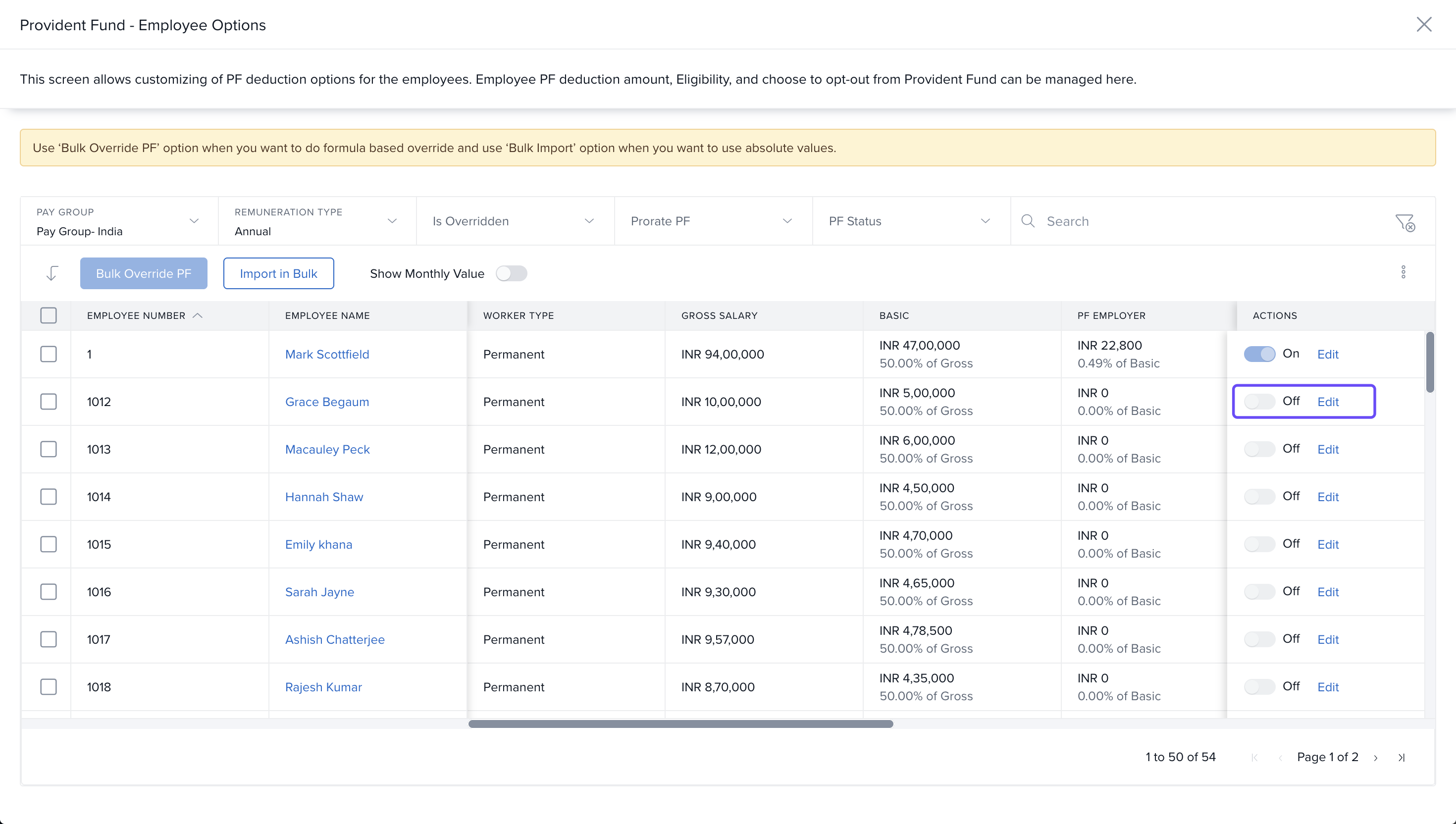Click the horizontal table scrollbar
The height and width of the screenshot is (824, 1456).
pyautogui.click(x=680, y=724)
